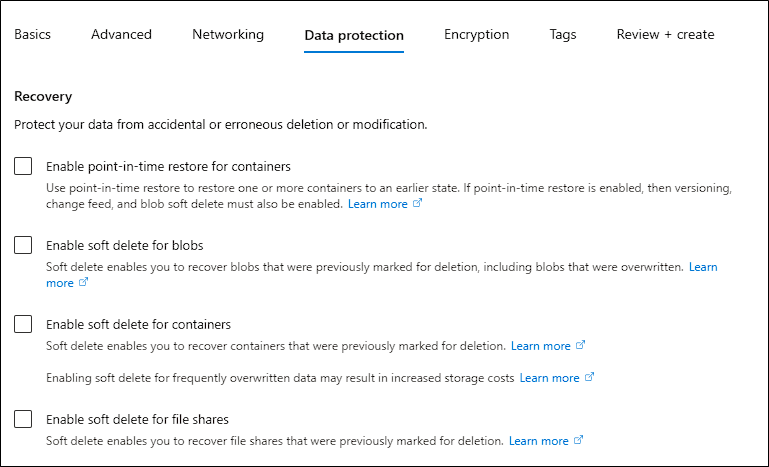Open the Advanced tab
Screen dimensions: 769x467
coord(121,34)
